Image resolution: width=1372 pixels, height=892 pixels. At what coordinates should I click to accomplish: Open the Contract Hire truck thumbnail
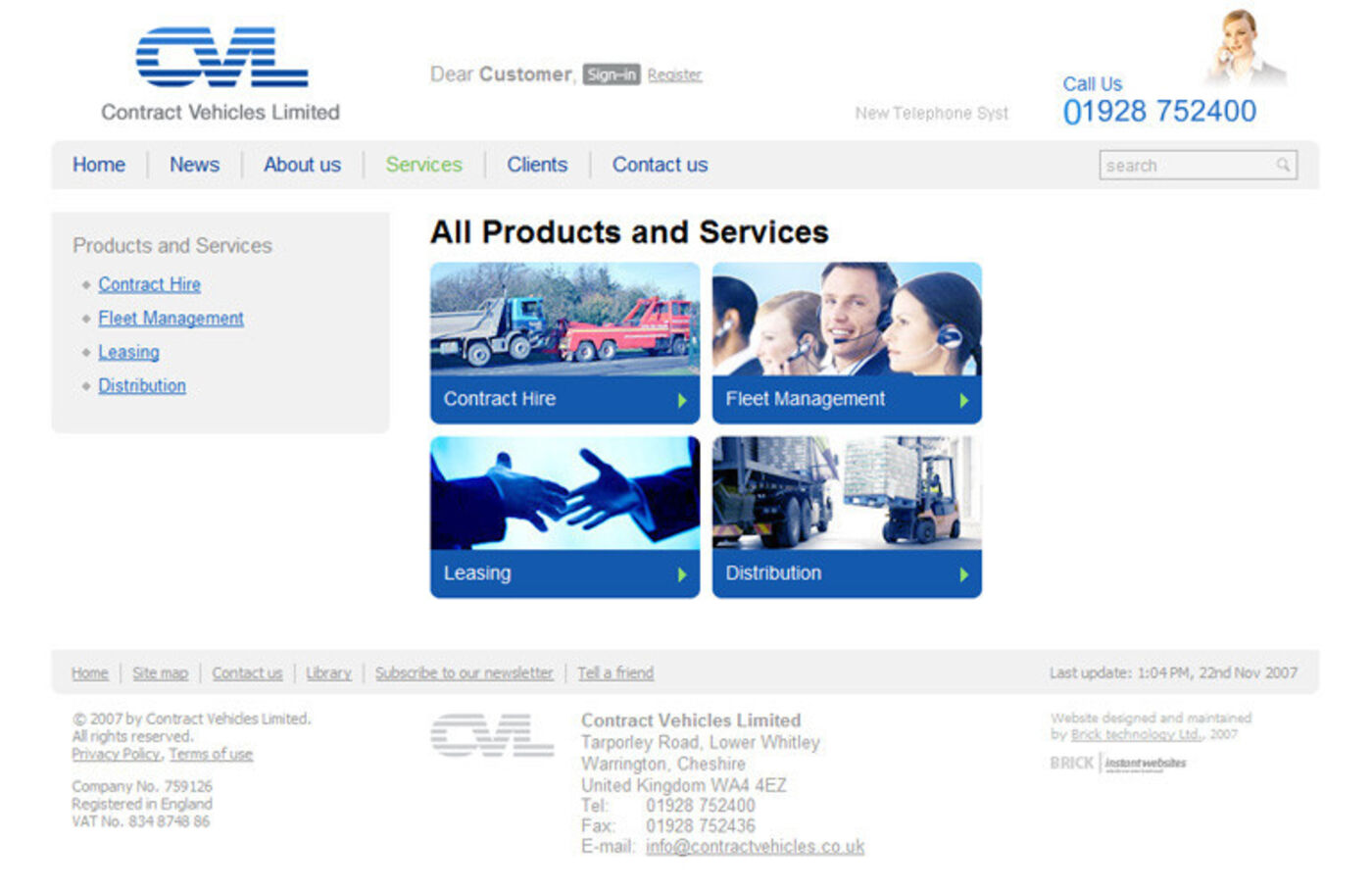coord(564,320)
